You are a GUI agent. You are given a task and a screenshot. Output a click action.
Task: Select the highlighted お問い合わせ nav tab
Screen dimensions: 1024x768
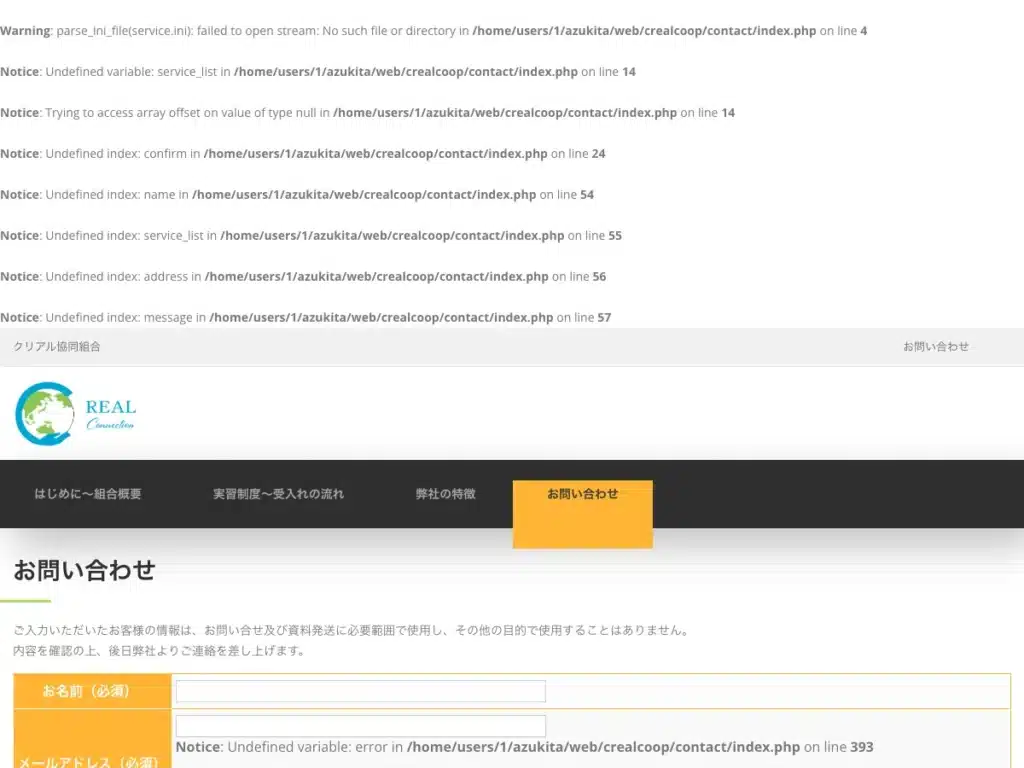click(583, 514)
